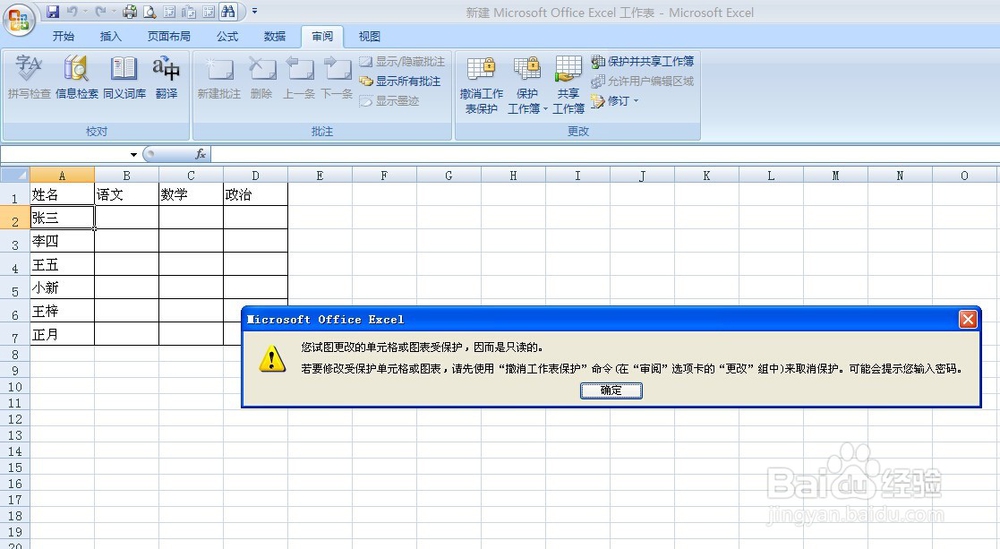Viewport: 1000px width, 549px height.
Task: Select cell containing 李四
Action: click(x=62, y=241)
